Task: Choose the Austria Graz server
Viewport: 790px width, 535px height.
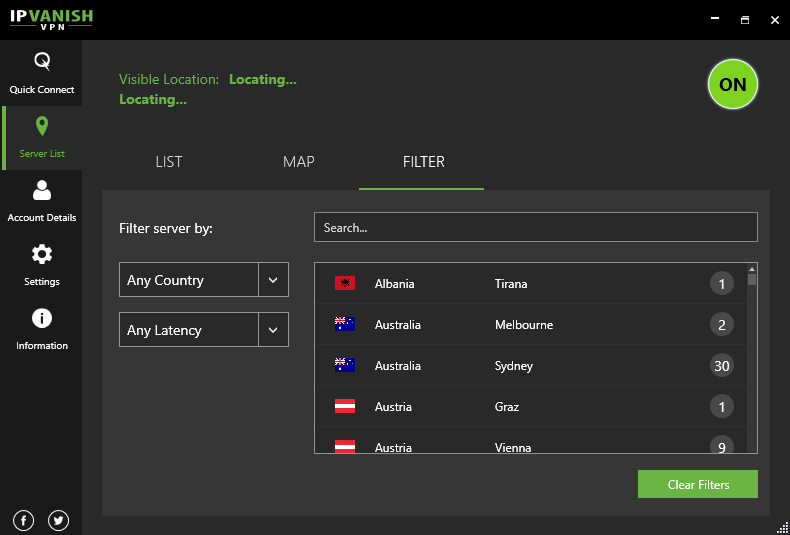Action: pyautogui.click(x=530, y=407)
